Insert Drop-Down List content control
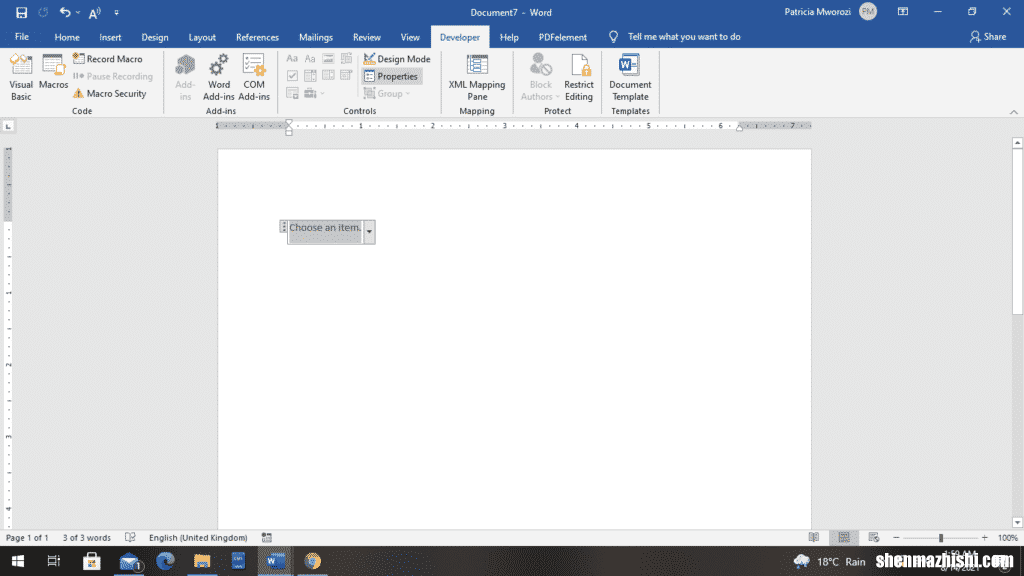 tap(328, 76)
